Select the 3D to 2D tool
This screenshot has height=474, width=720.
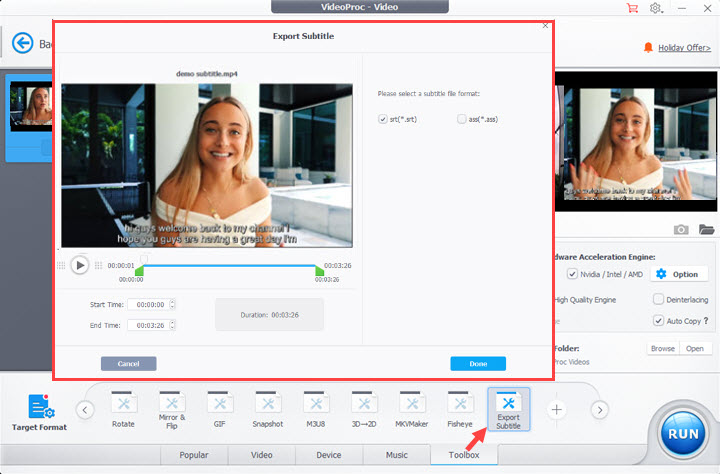pos(364,410)
